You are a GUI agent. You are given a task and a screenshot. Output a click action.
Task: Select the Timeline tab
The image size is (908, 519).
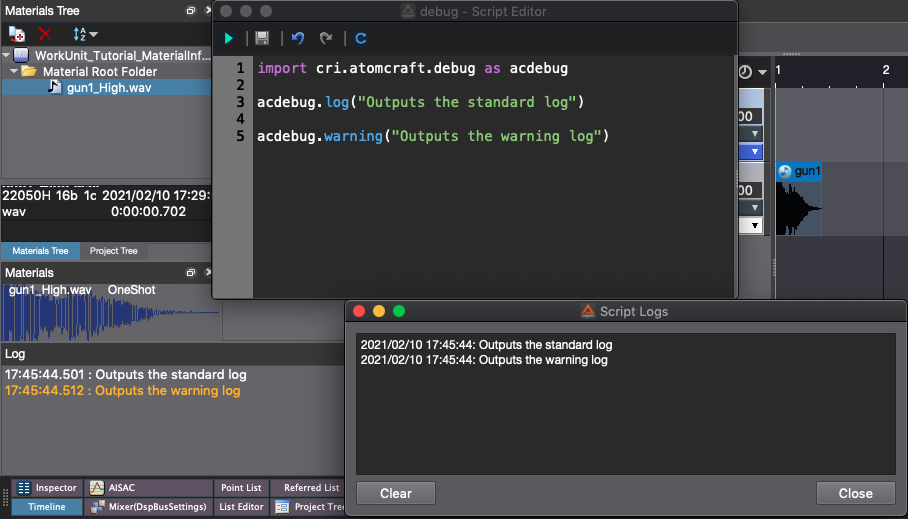pyautogui.click(x=47, y=507)
